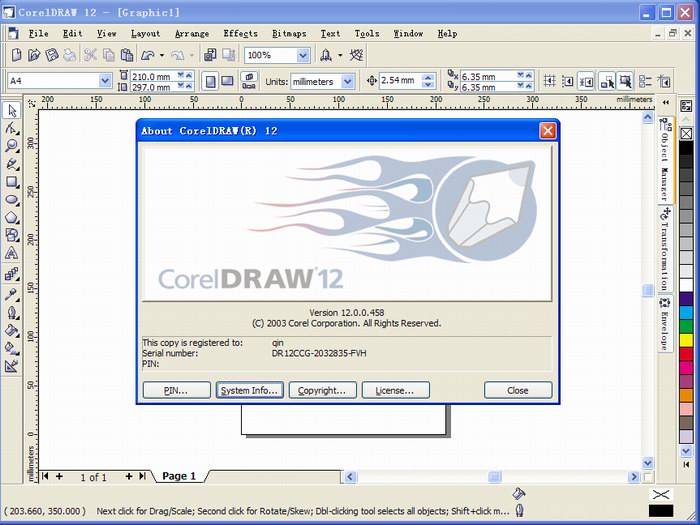Add a page after with plus button
Image resolution: width=700 pixels, height=525 pixels.
pyautogui.click(x=129, y=476)
